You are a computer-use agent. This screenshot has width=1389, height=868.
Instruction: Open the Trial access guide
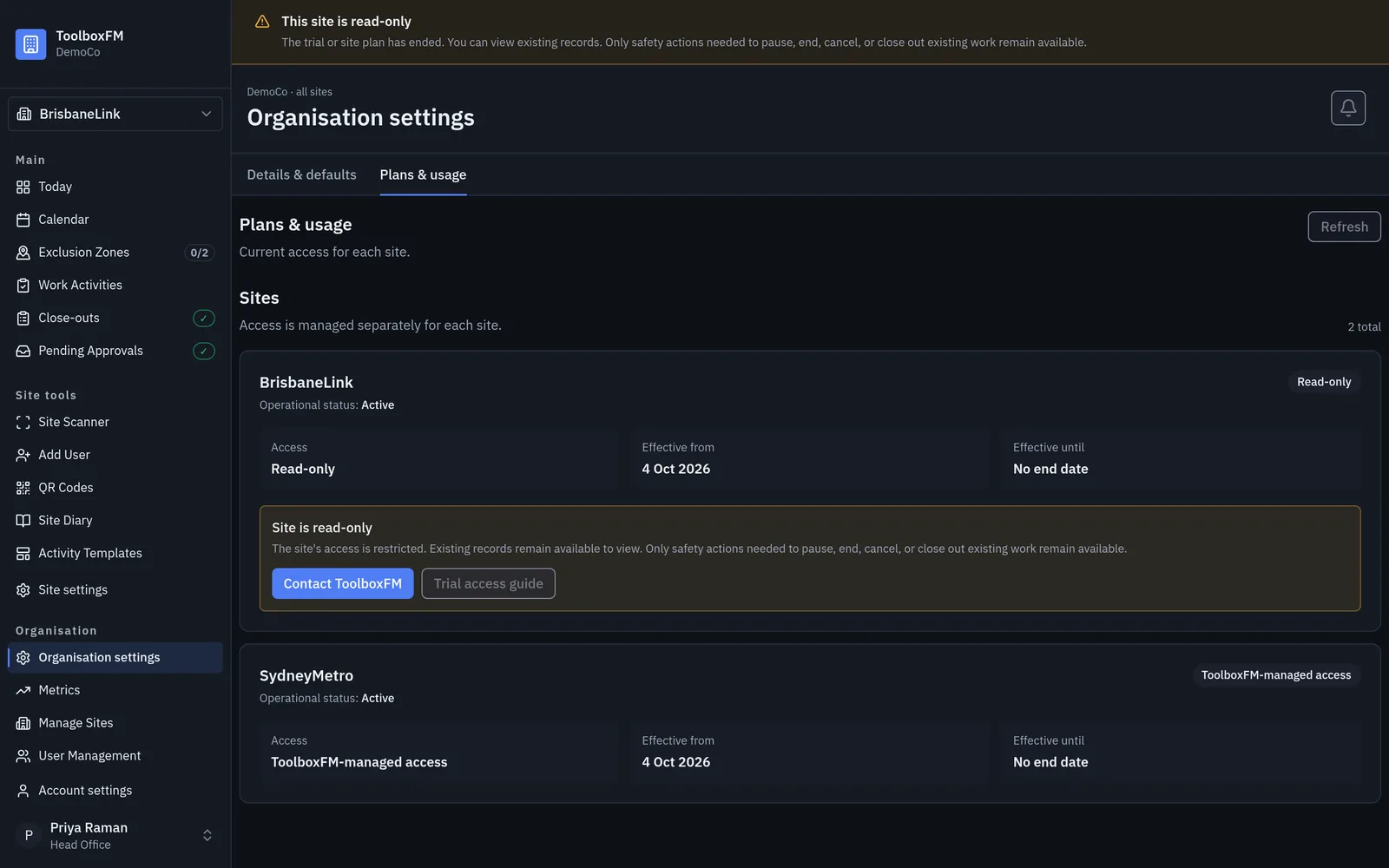pyautogui.click(x=489, y=583)
